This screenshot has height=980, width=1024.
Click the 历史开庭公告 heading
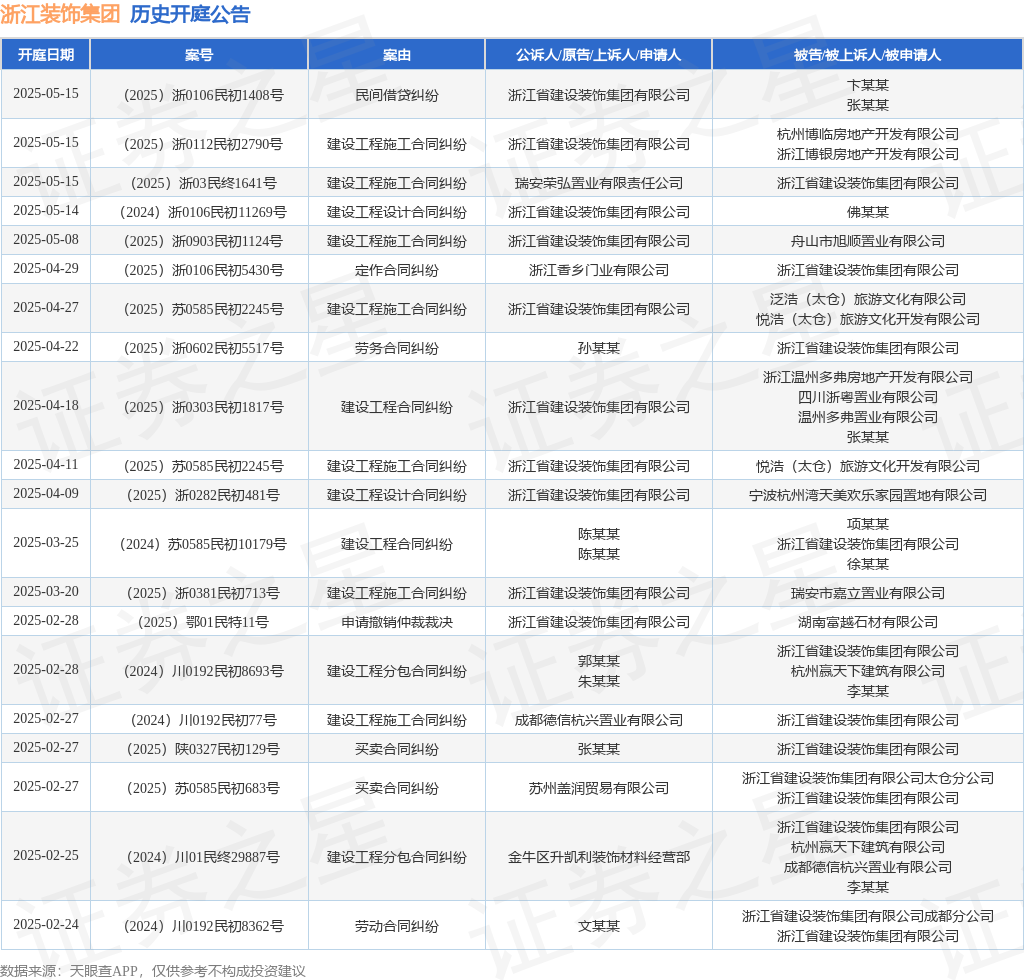coord(190,14)
